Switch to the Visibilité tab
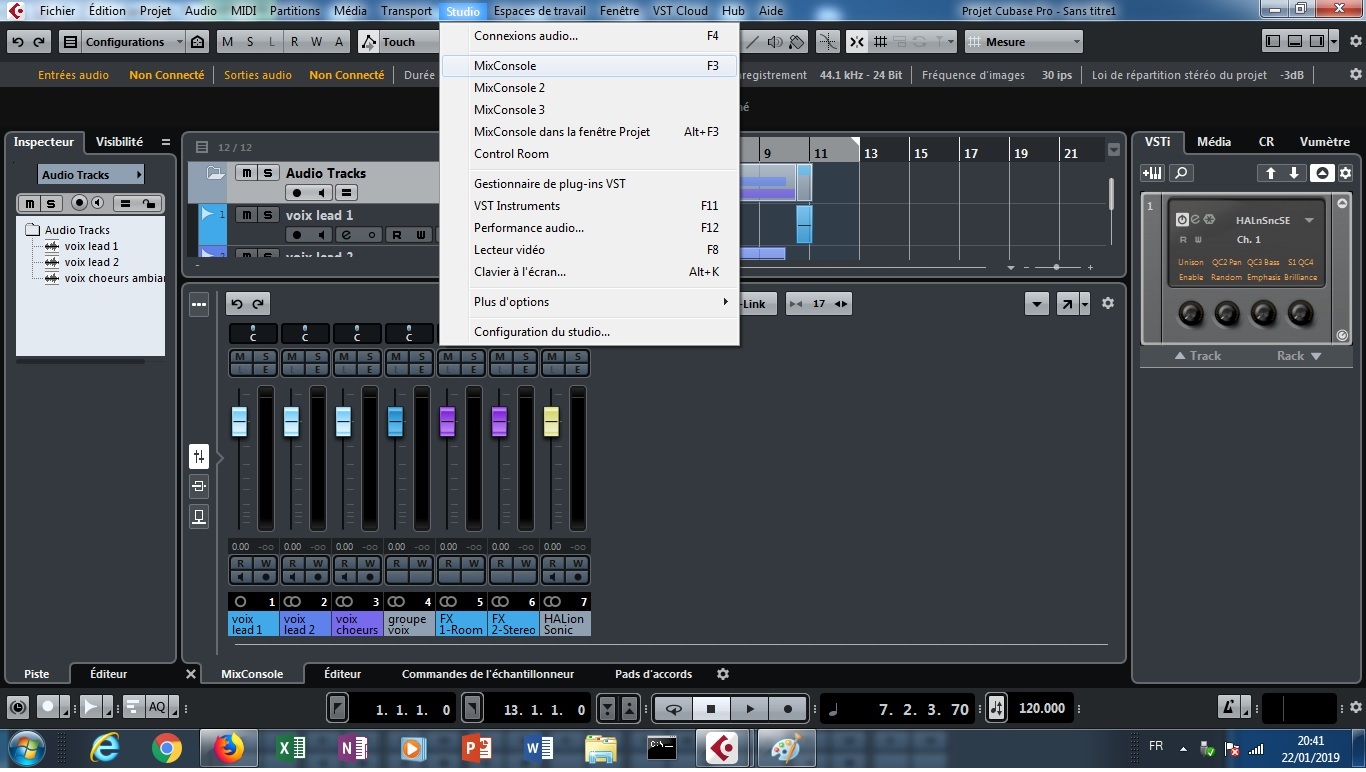1366x772 pixels. click(119, 142)
